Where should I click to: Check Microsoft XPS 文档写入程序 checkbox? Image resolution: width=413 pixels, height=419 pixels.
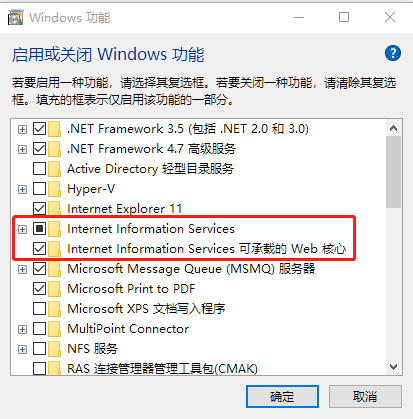[39, 309]
